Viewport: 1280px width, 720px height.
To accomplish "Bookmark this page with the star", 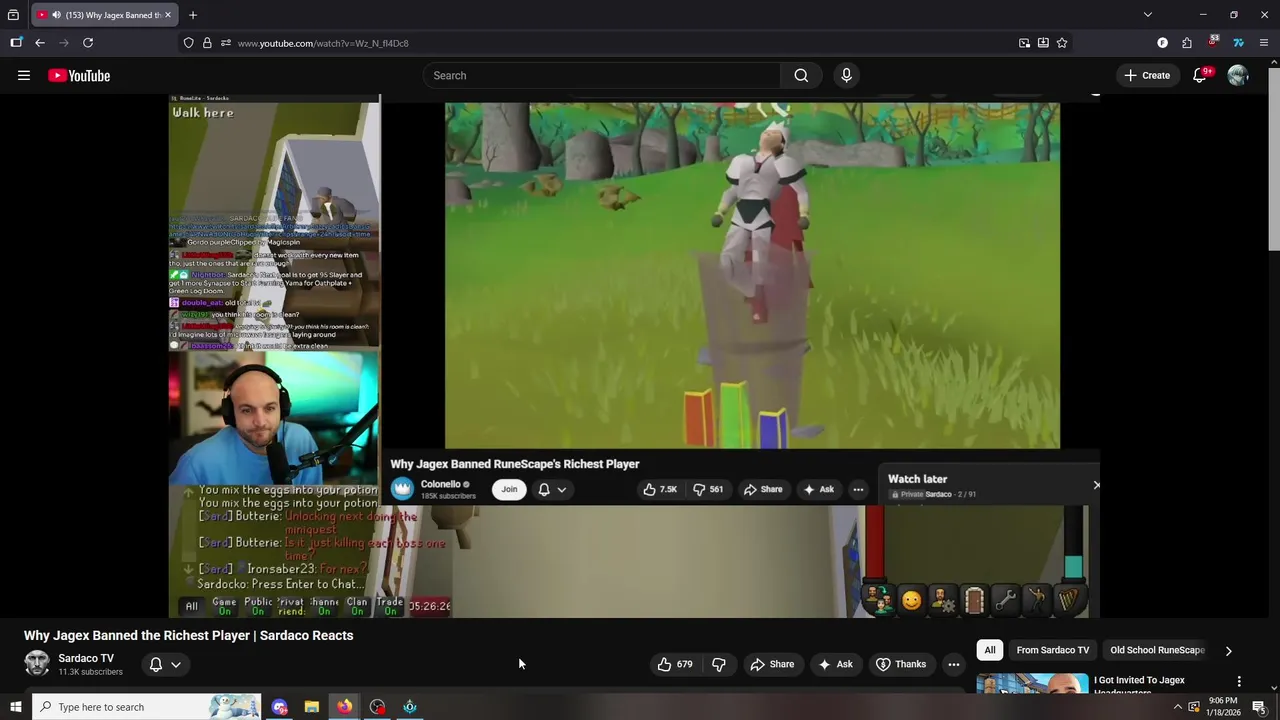I will click(x=1062, y=43).
